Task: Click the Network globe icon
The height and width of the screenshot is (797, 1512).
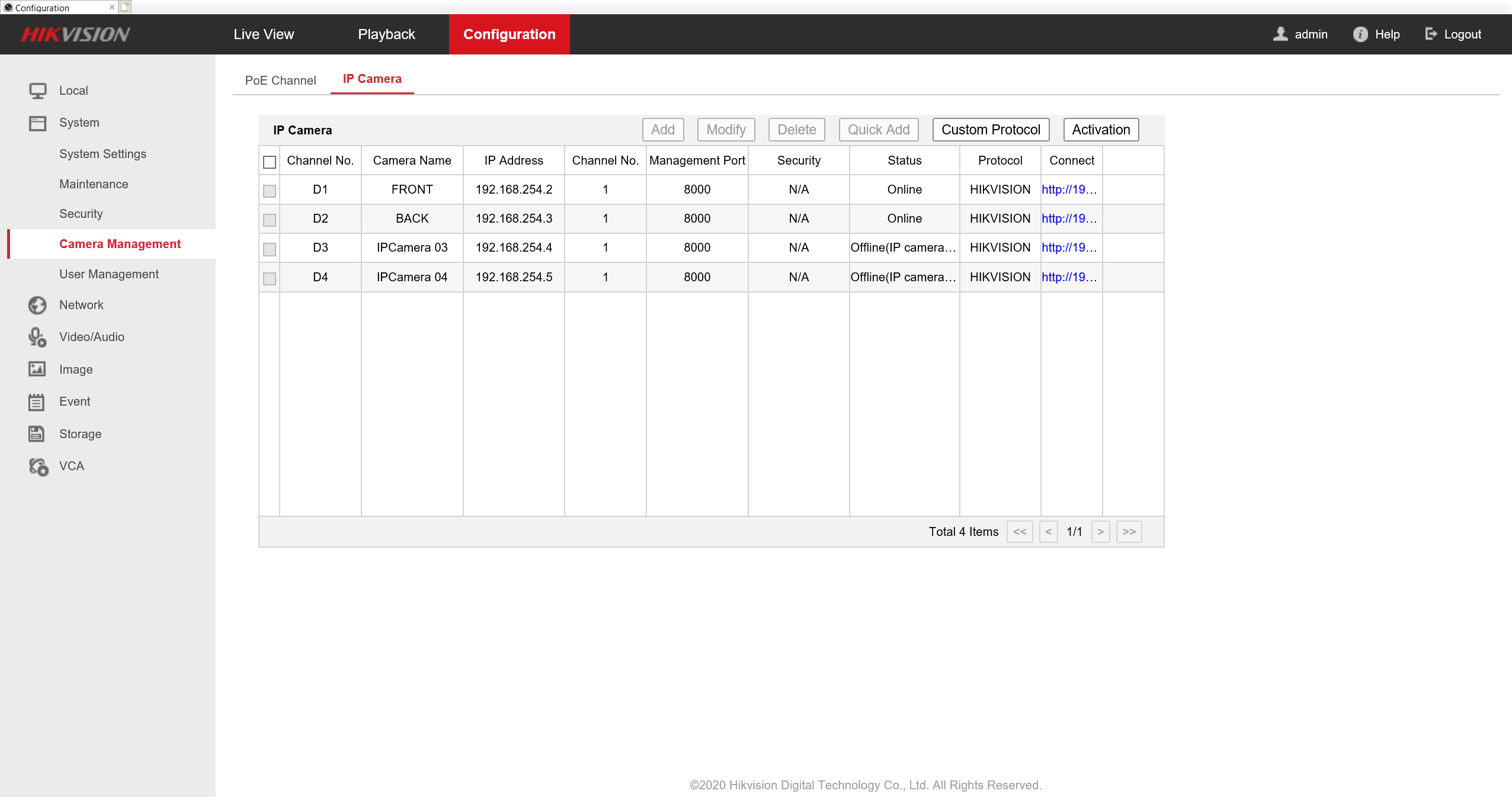Action: pos(37,305)
